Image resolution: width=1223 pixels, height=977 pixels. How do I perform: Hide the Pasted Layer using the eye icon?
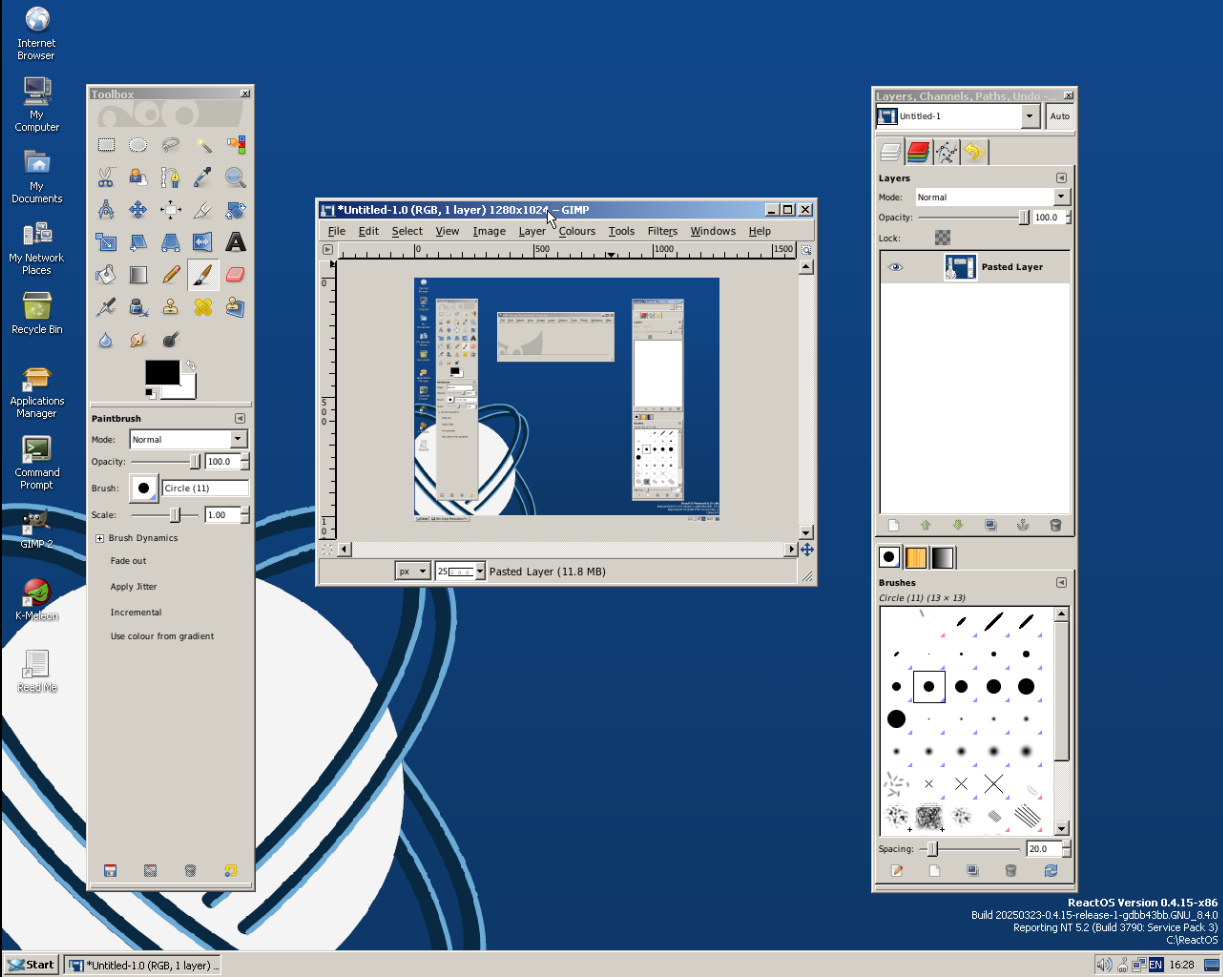(896, 267)
